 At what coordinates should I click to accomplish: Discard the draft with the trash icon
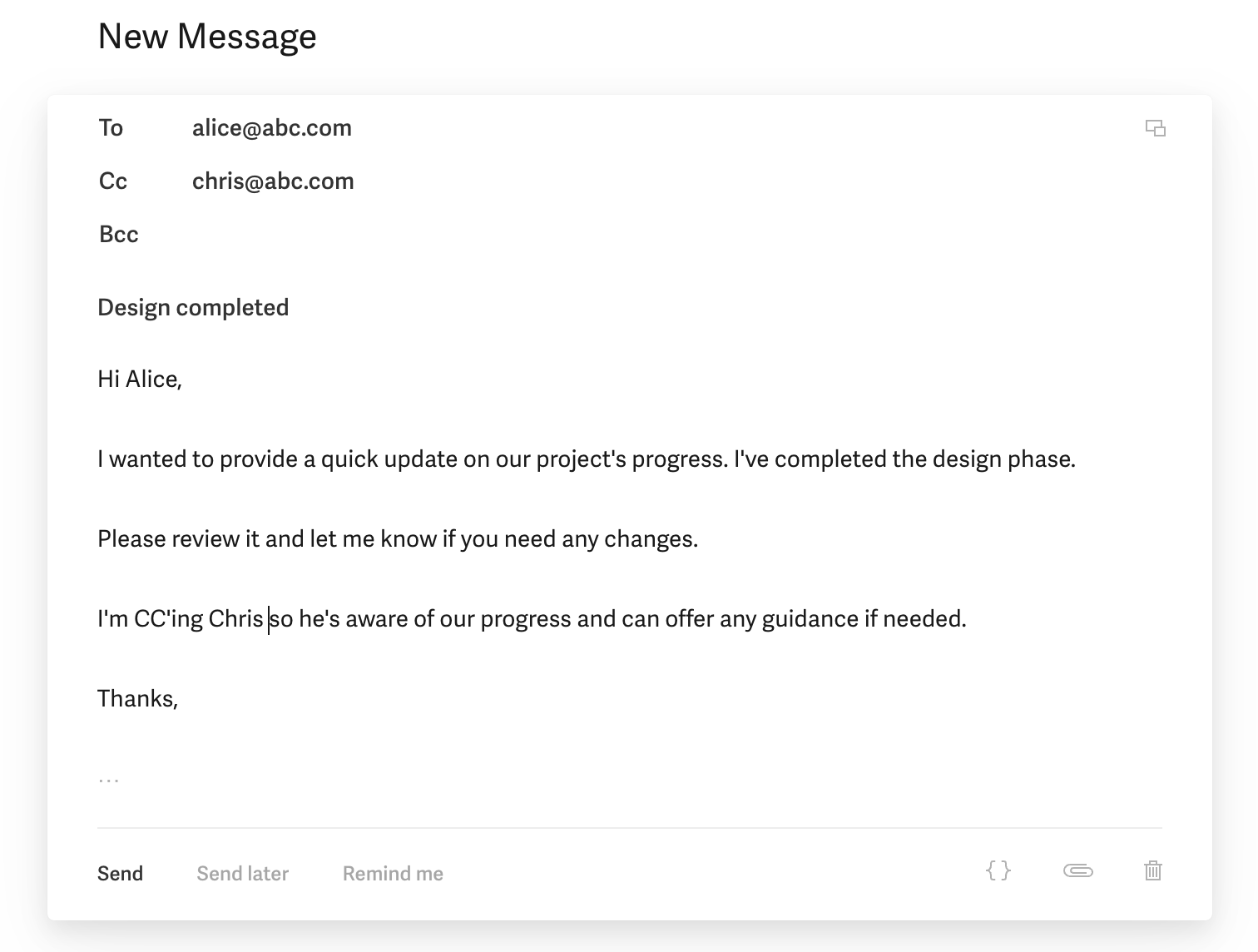pos(1152,871)
